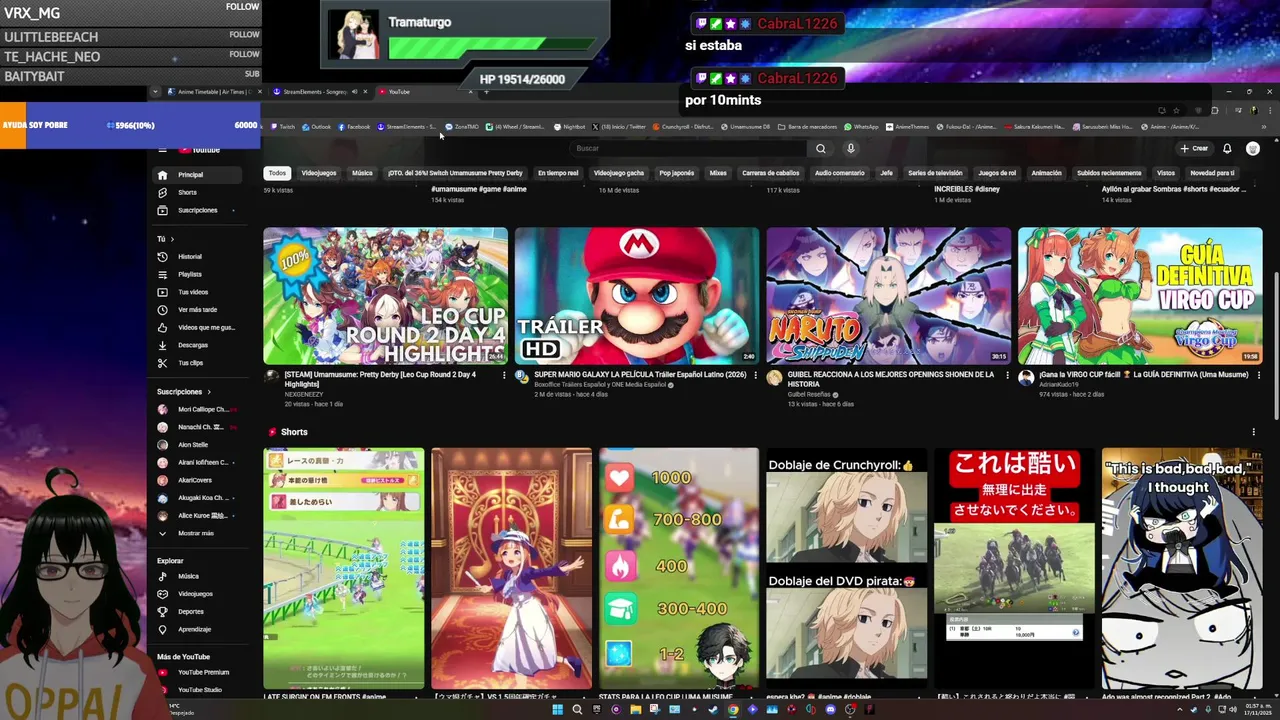Open YouTube Premium link
Viewport: 1280px width, 720px height.
[198, 672]
